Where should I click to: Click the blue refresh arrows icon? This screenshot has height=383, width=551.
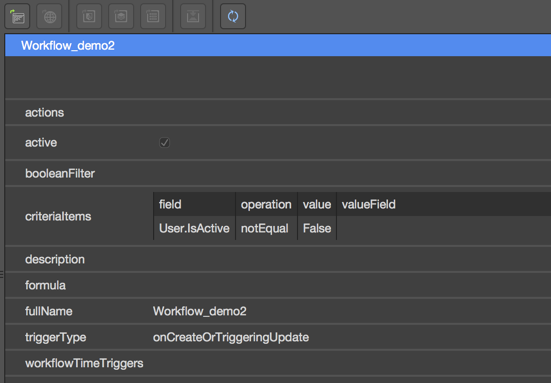(233, 16)
